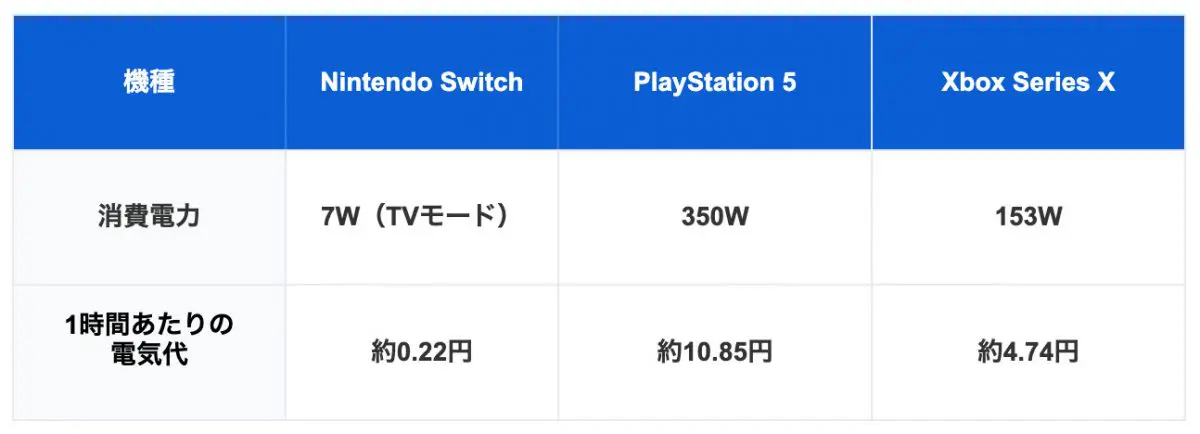The height and width of the screenshot is (434, 1200).
Task: Click the 約4.74円 cost value
Action: 1028,351
